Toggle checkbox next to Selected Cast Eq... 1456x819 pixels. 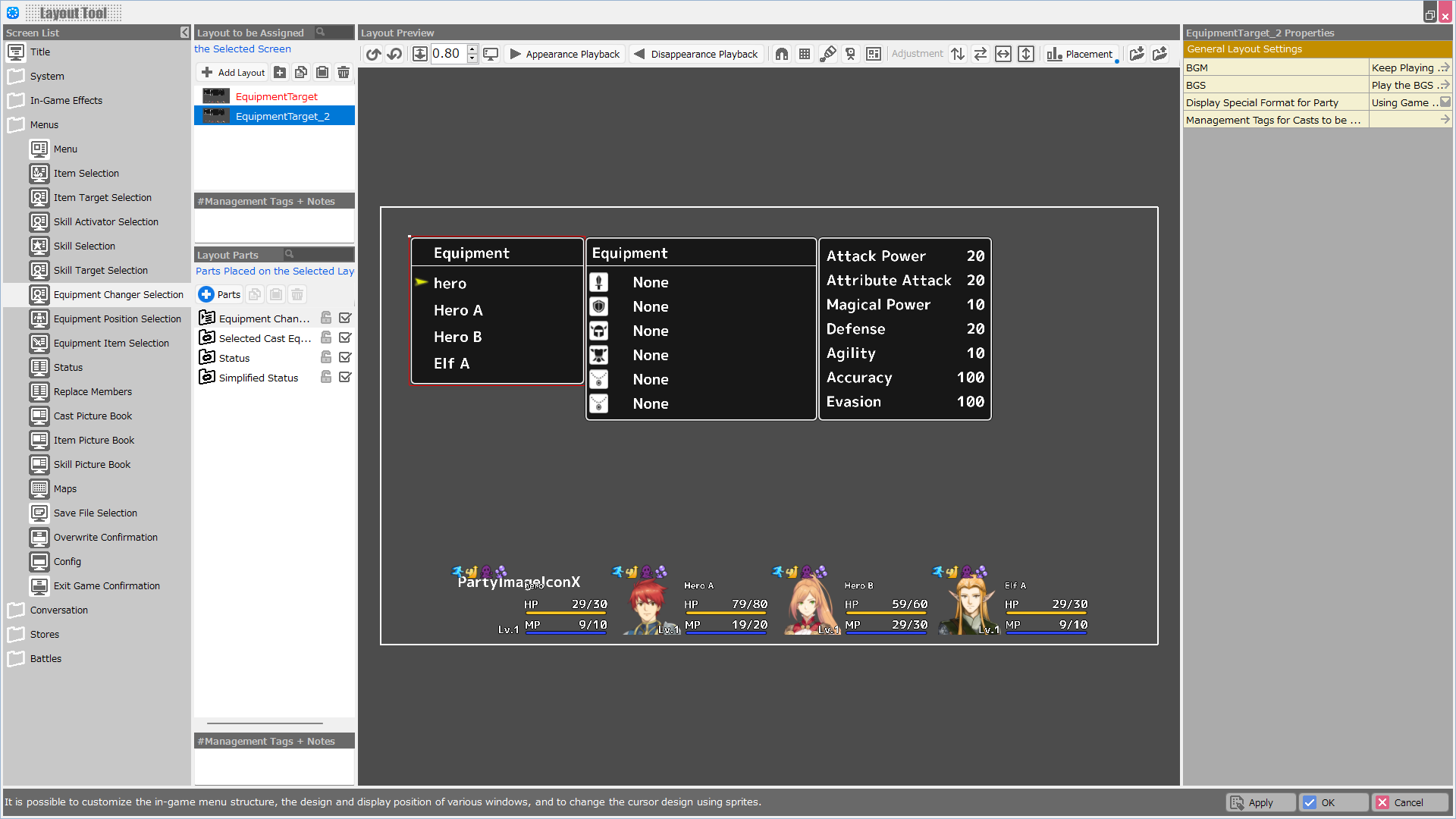[345, 338]
